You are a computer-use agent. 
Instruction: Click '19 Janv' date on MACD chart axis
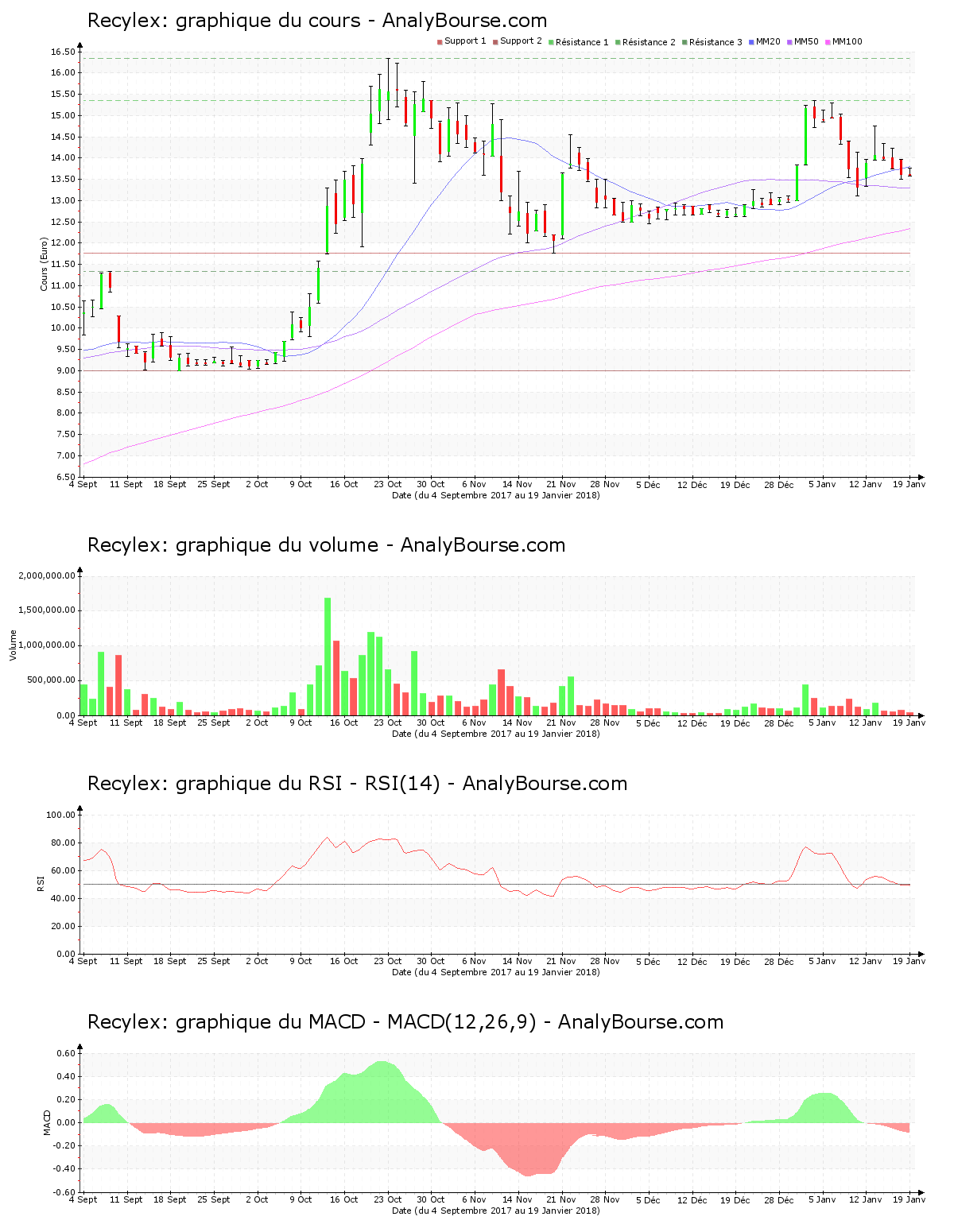[x=911, y=1199]
